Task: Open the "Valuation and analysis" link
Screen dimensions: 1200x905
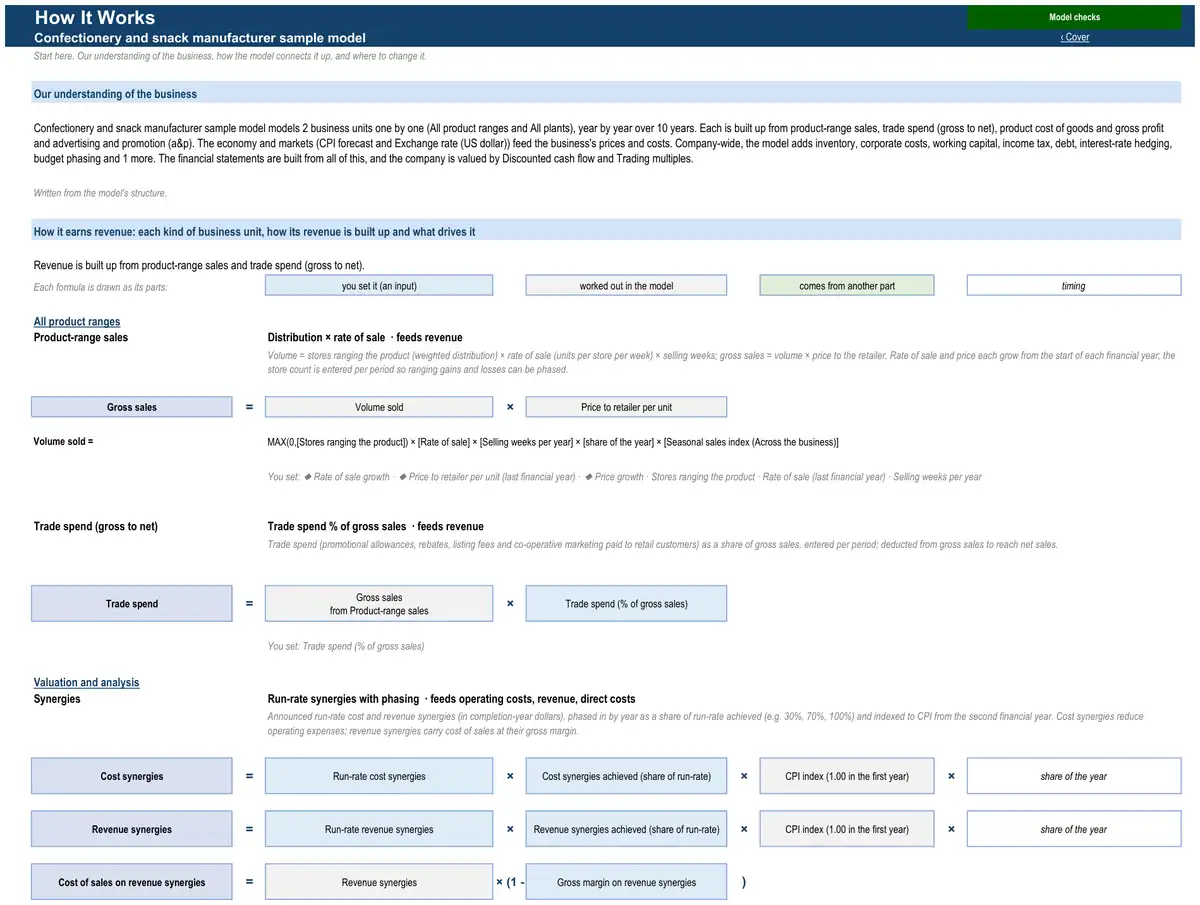Action: tap(87, 683)
